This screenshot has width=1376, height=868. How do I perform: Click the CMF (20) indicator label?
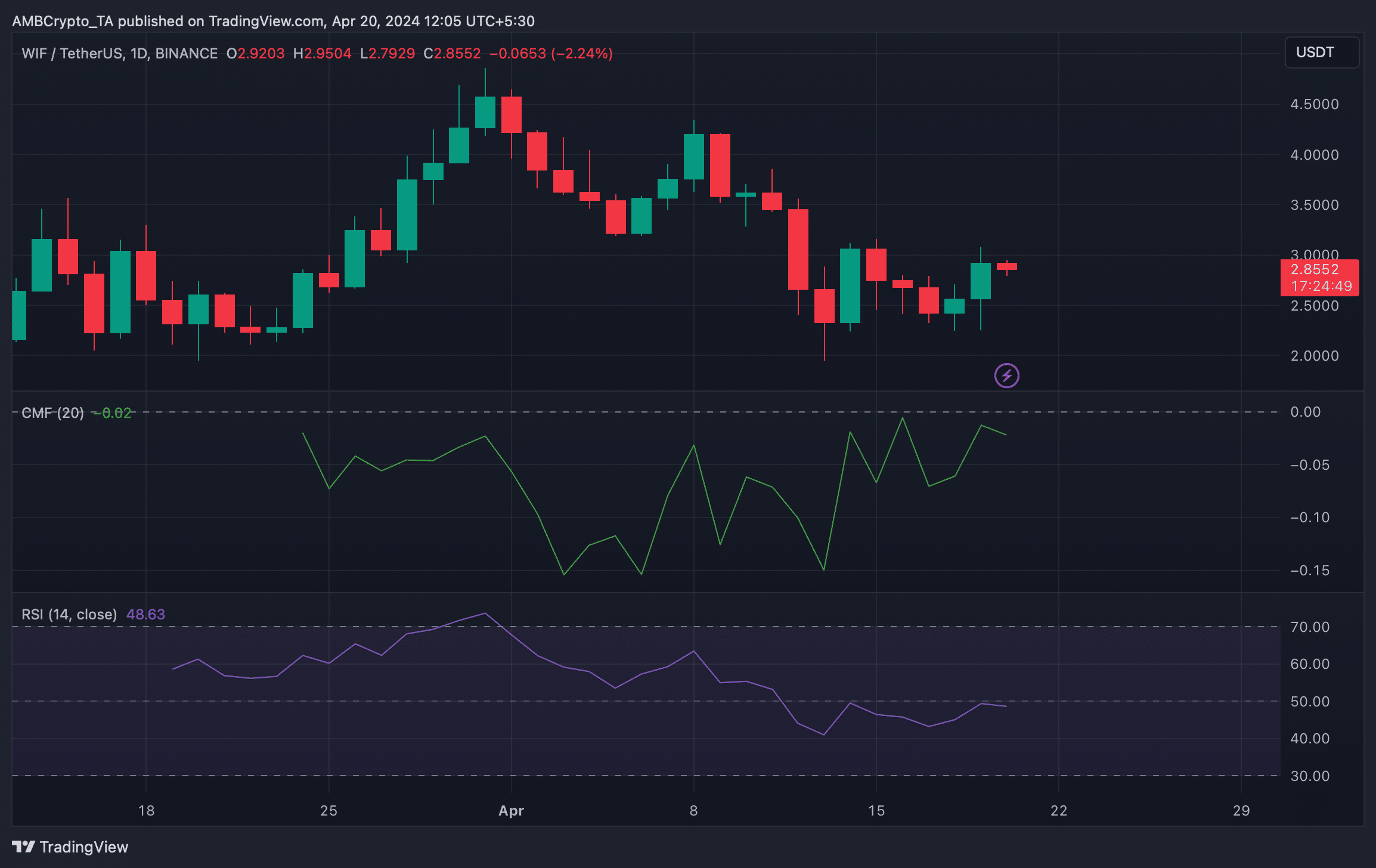click(52, 413)
